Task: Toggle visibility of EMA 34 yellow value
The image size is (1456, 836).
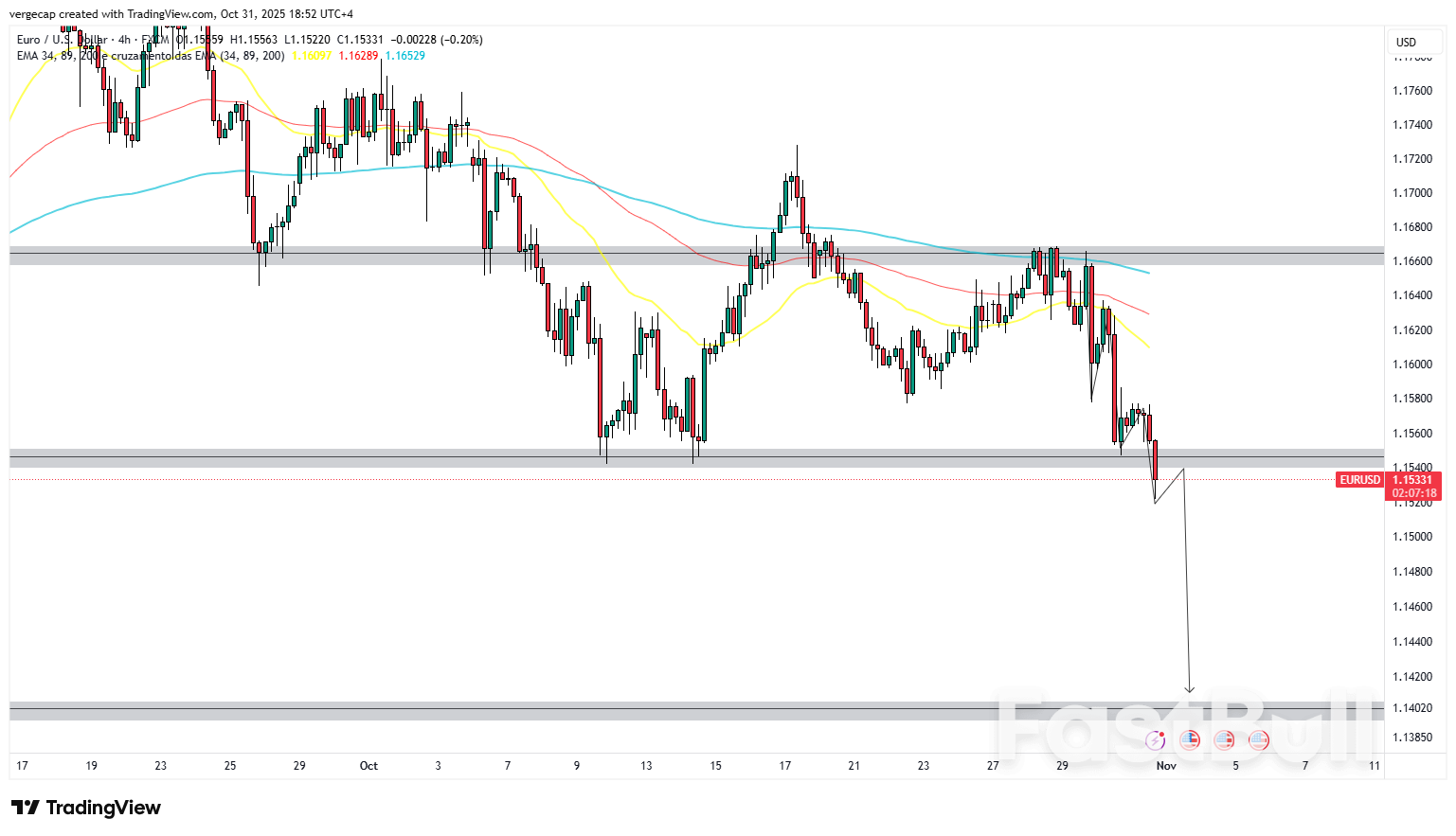Action: [x=311, y=55]
